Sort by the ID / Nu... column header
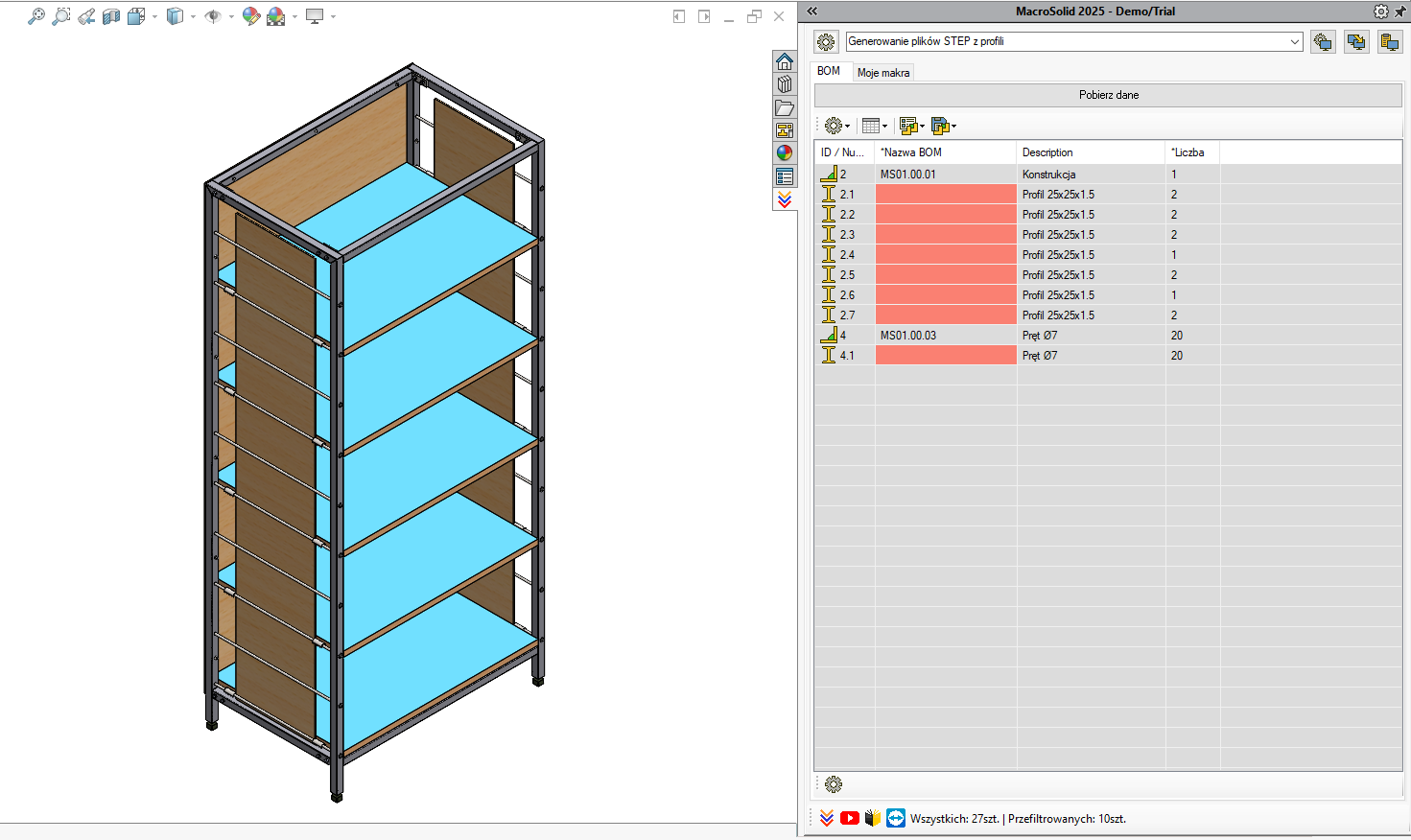The width and height of the screenshot is (1411, 840). tap(844, 152)
